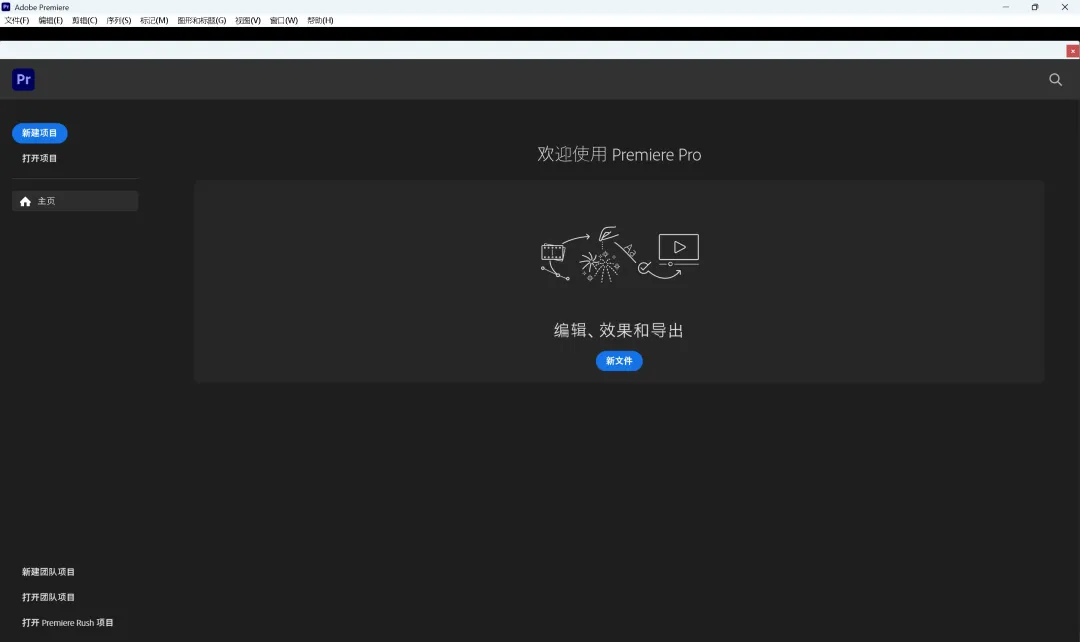The image size is (1080, 642).
Task: Open the 序列(S) menu
Action: pos(118,21)
